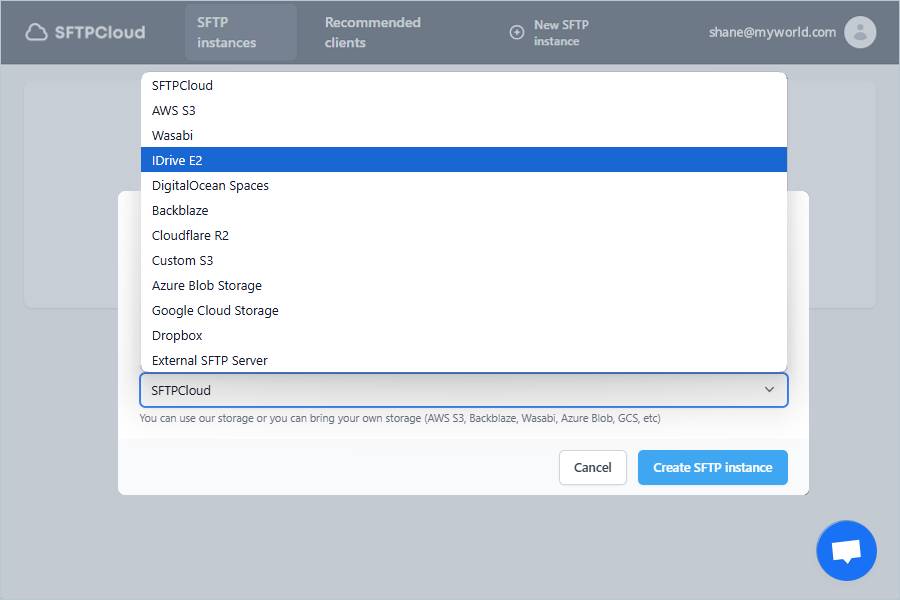Viewport: 900px width, 600px height.
Task: Open the user avatar profile icon
Action: [860, 32]
